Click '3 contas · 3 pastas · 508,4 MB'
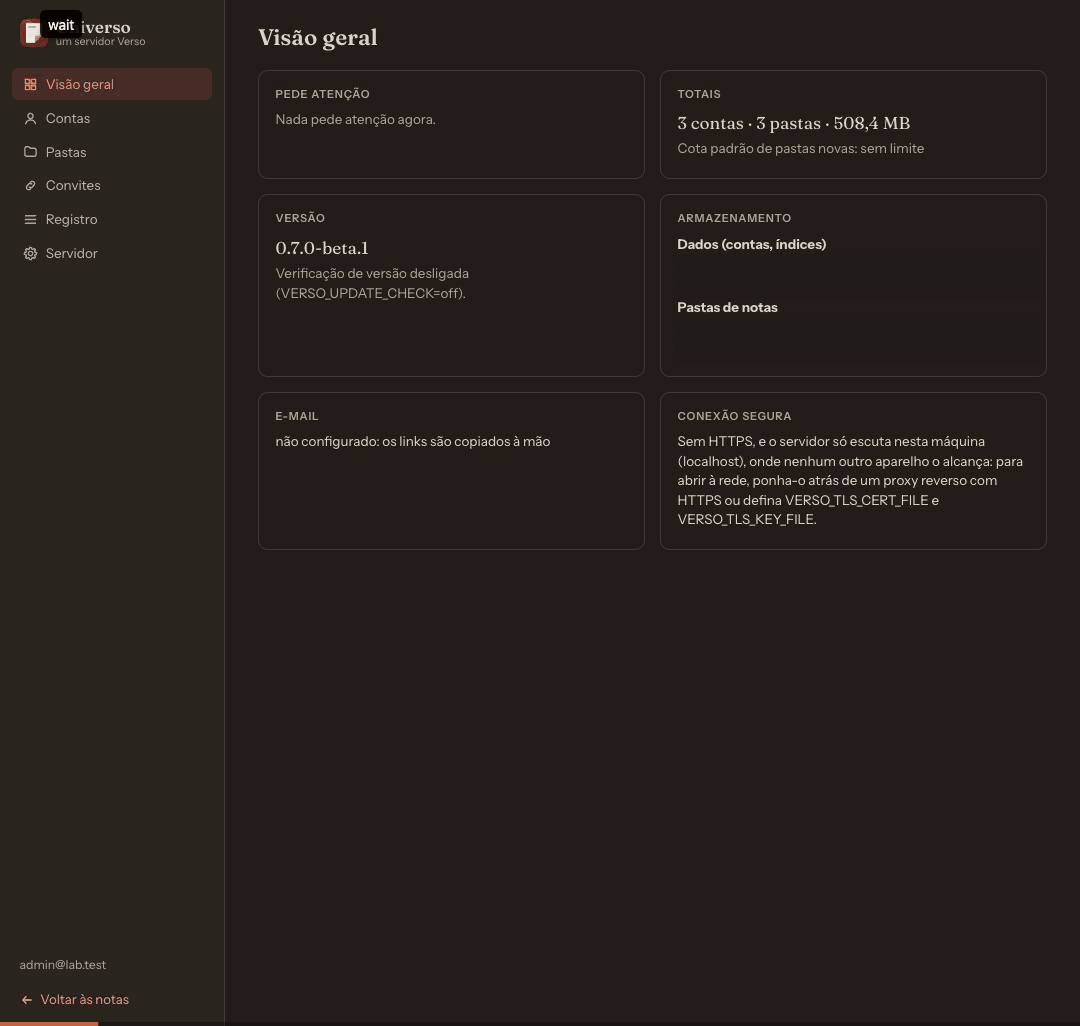1080x1026 pixels. tap(793, 123)
